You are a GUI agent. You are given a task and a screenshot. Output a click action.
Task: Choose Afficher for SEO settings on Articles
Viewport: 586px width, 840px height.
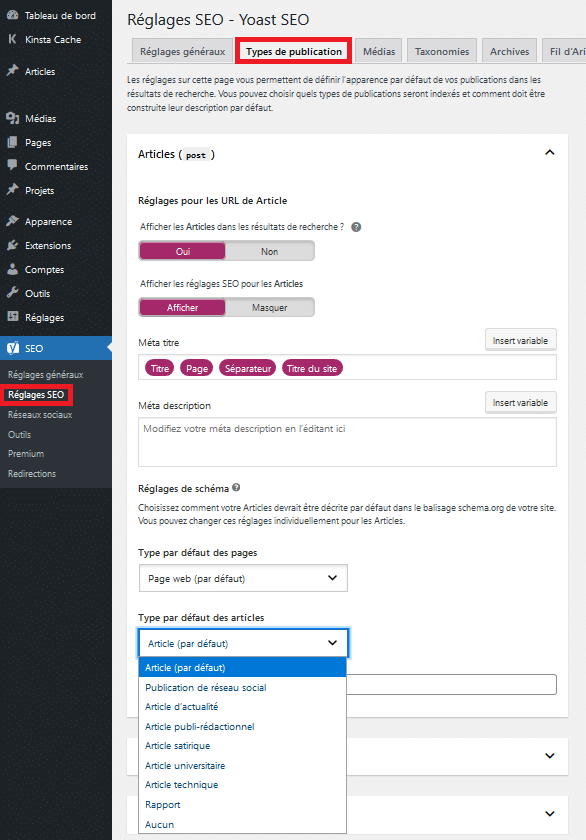(183, 308)
